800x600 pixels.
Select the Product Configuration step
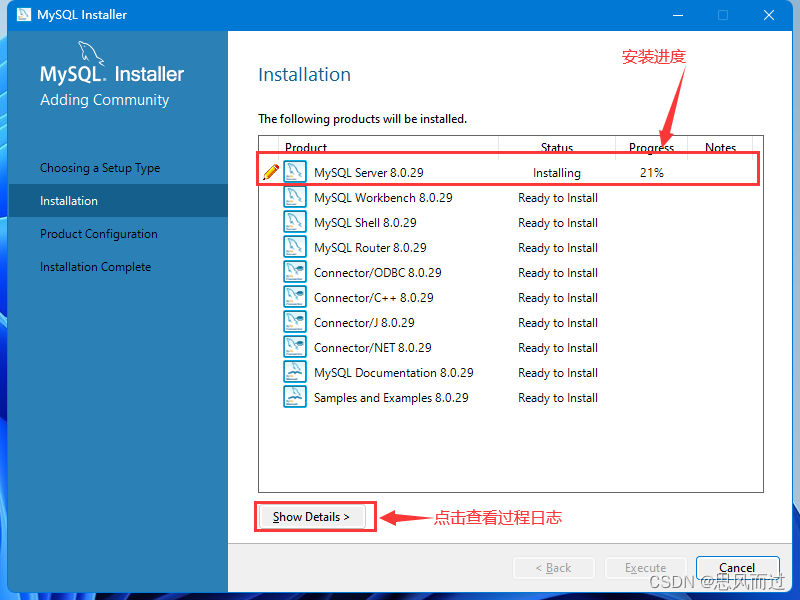click(99, 234)
